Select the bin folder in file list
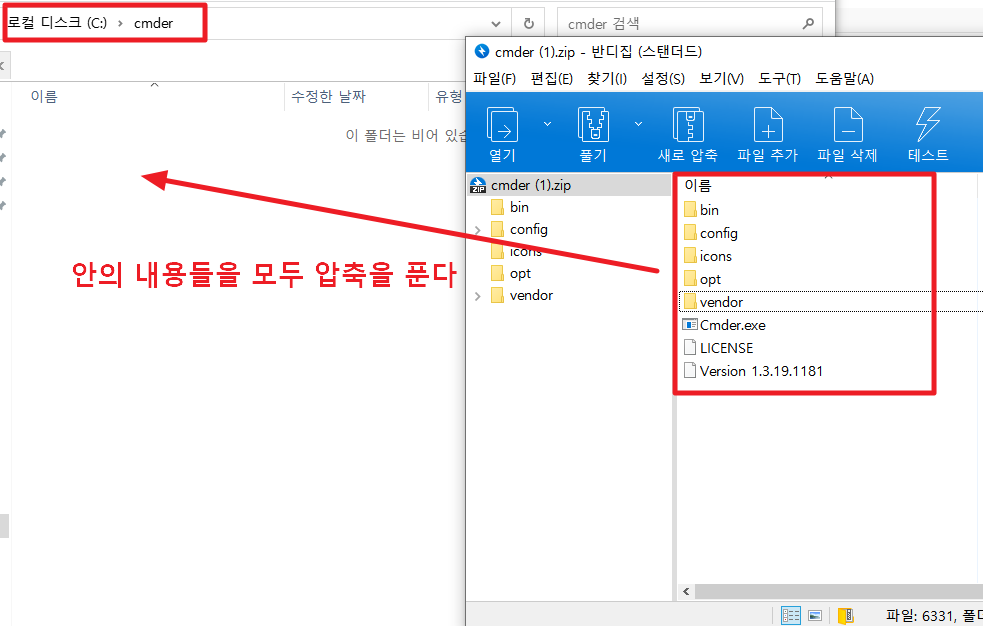 [709, 210]
